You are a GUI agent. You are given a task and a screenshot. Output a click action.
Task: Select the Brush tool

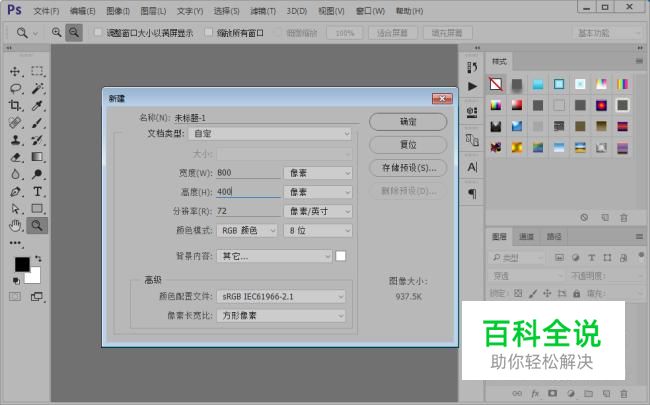click(37, 123)
